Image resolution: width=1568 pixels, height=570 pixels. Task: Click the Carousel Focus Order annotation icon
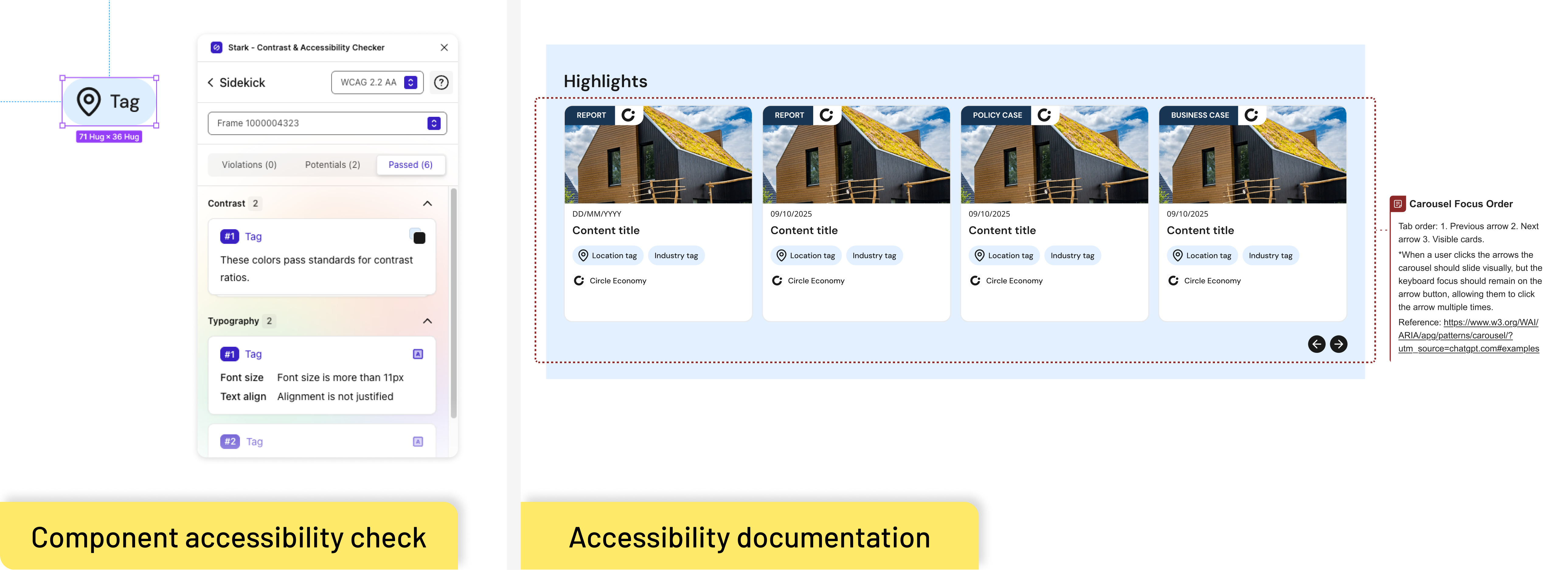click(x=1398, y=204)
